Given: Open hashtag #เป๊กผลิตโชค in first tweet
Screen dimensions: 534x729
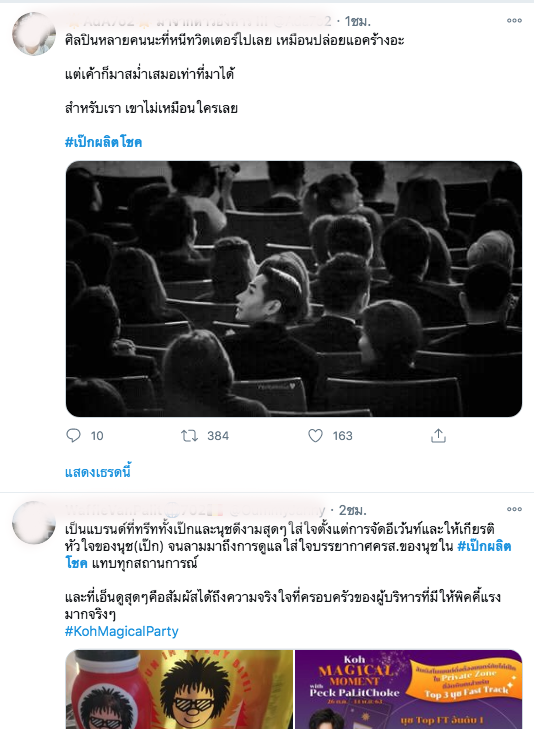Looking at the screenshot, I should (x=103, y=142).
